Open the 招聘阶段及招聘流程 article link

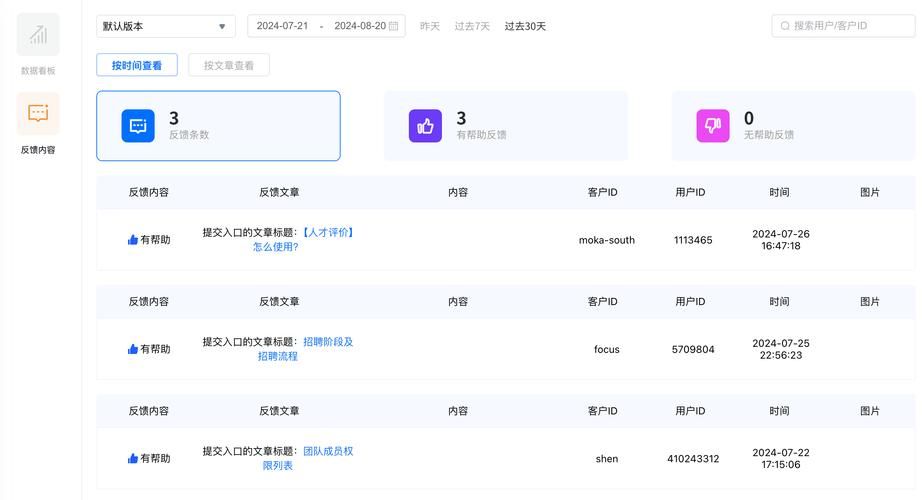(x=306, y=349)
